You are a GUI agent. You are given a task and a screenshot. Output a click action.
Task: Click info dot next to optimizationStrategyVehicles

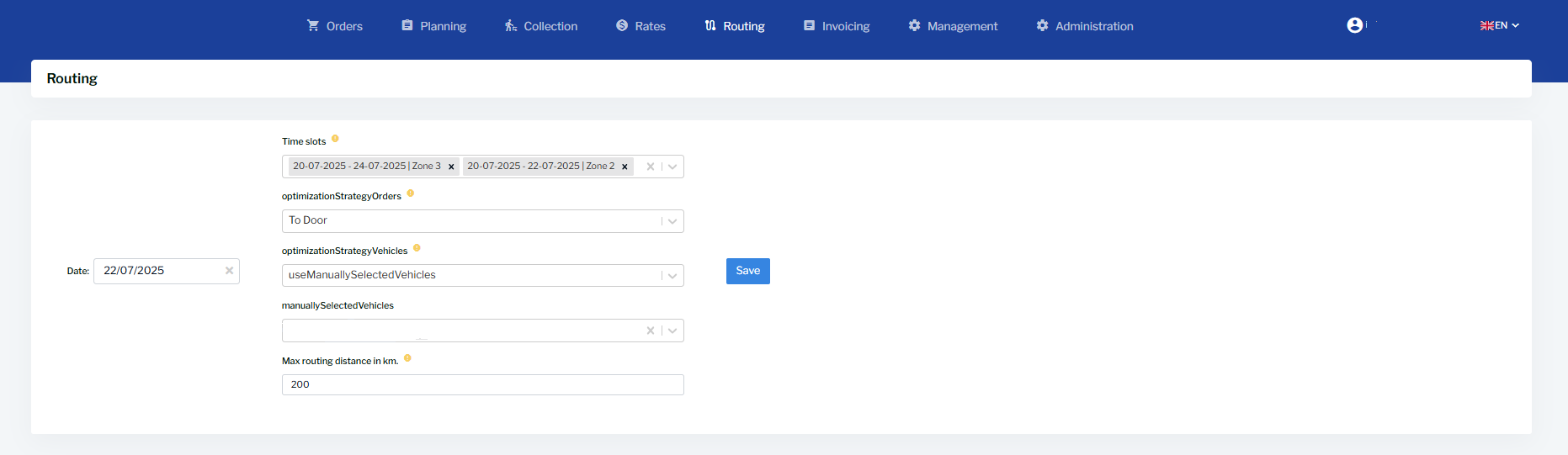tap(417, 248)
